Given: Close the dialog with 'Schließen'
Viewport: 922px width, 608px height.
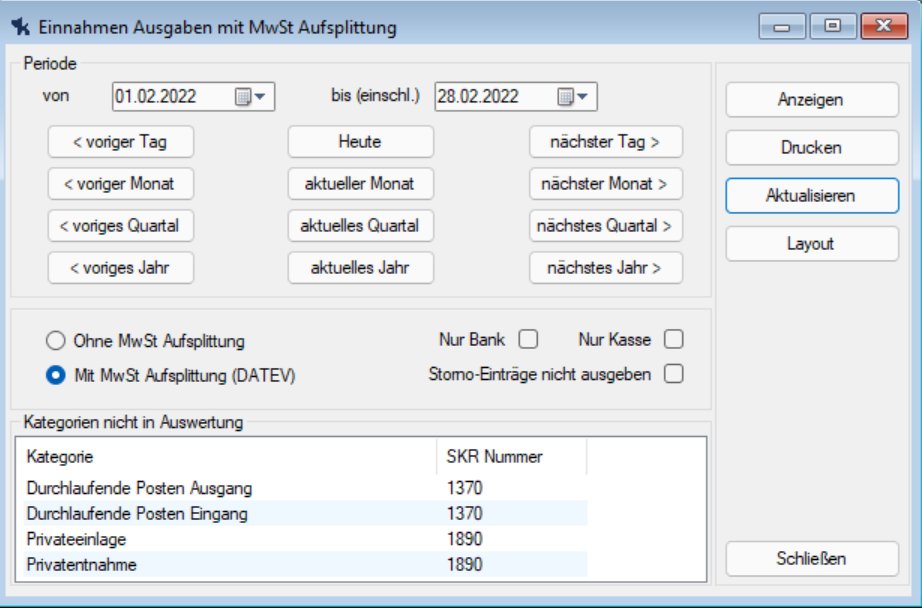Looking at the screenshot, I should coord(811,559).
